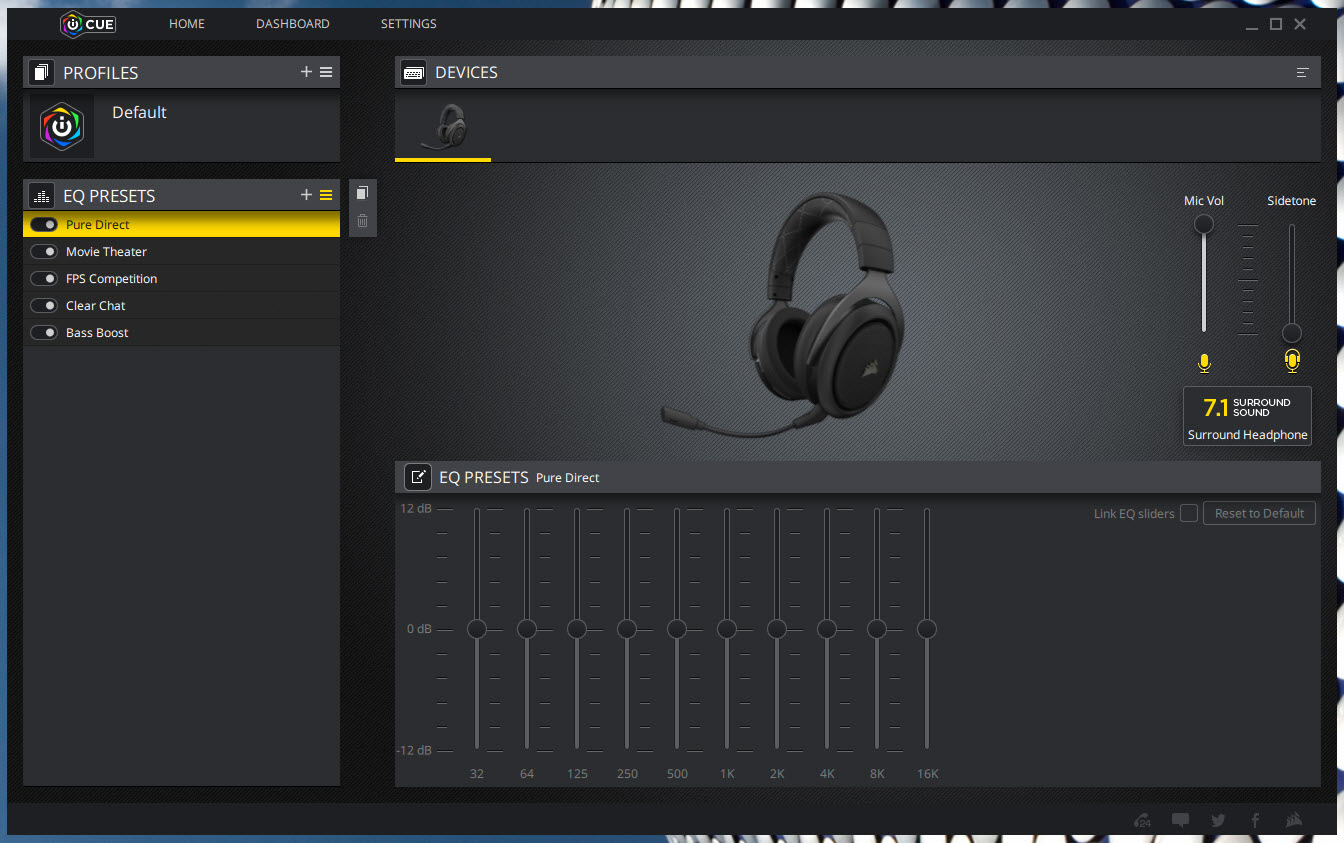Open the Corsair sails logo icon

point(1294,820)
